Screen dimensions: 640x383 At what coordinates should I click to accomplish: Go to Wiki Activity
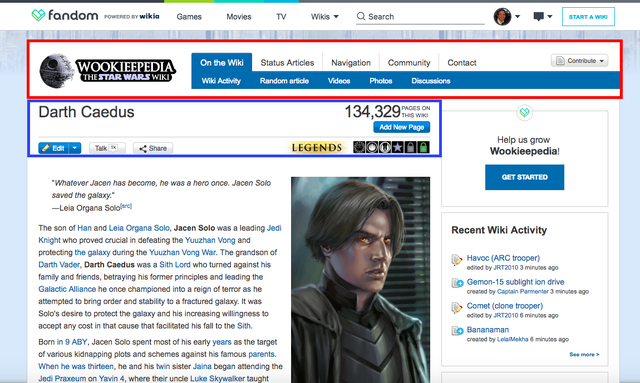click(221, 81)
